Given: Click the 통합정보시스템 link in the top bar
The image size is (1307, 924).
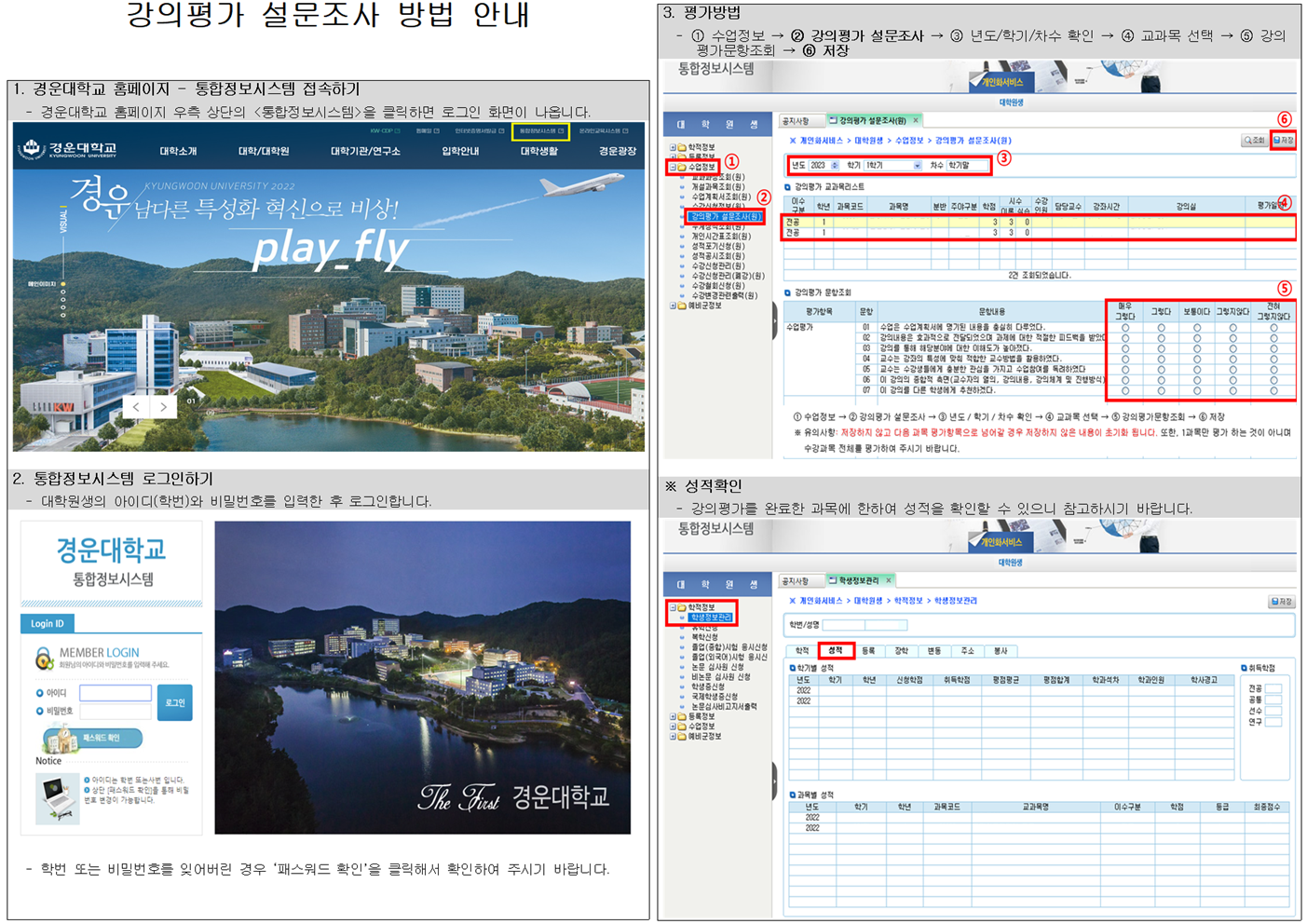Looking at the screenshot, I should tap(540, 131).
